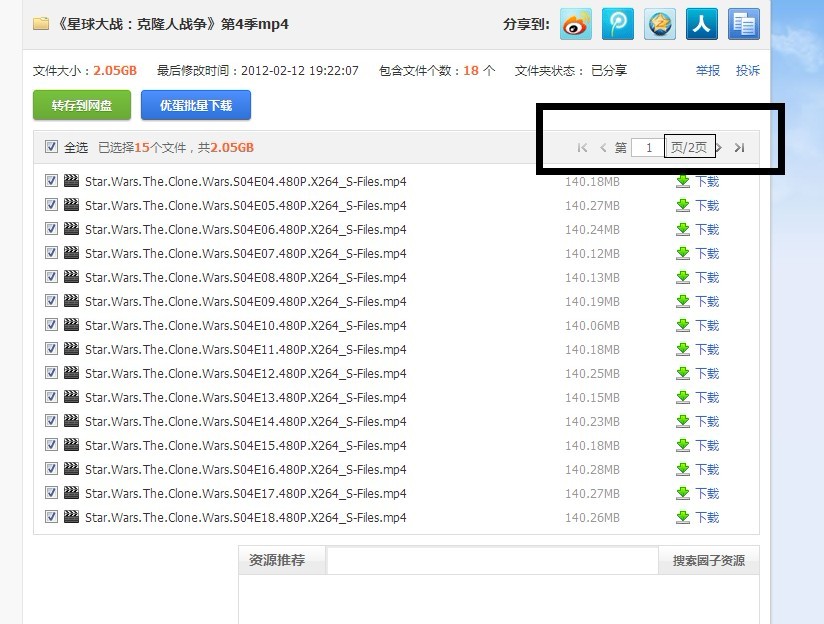Click the blue 优蛋批量下载 button
The height and width of the screenshot is (624, 824).
(196, 105)
